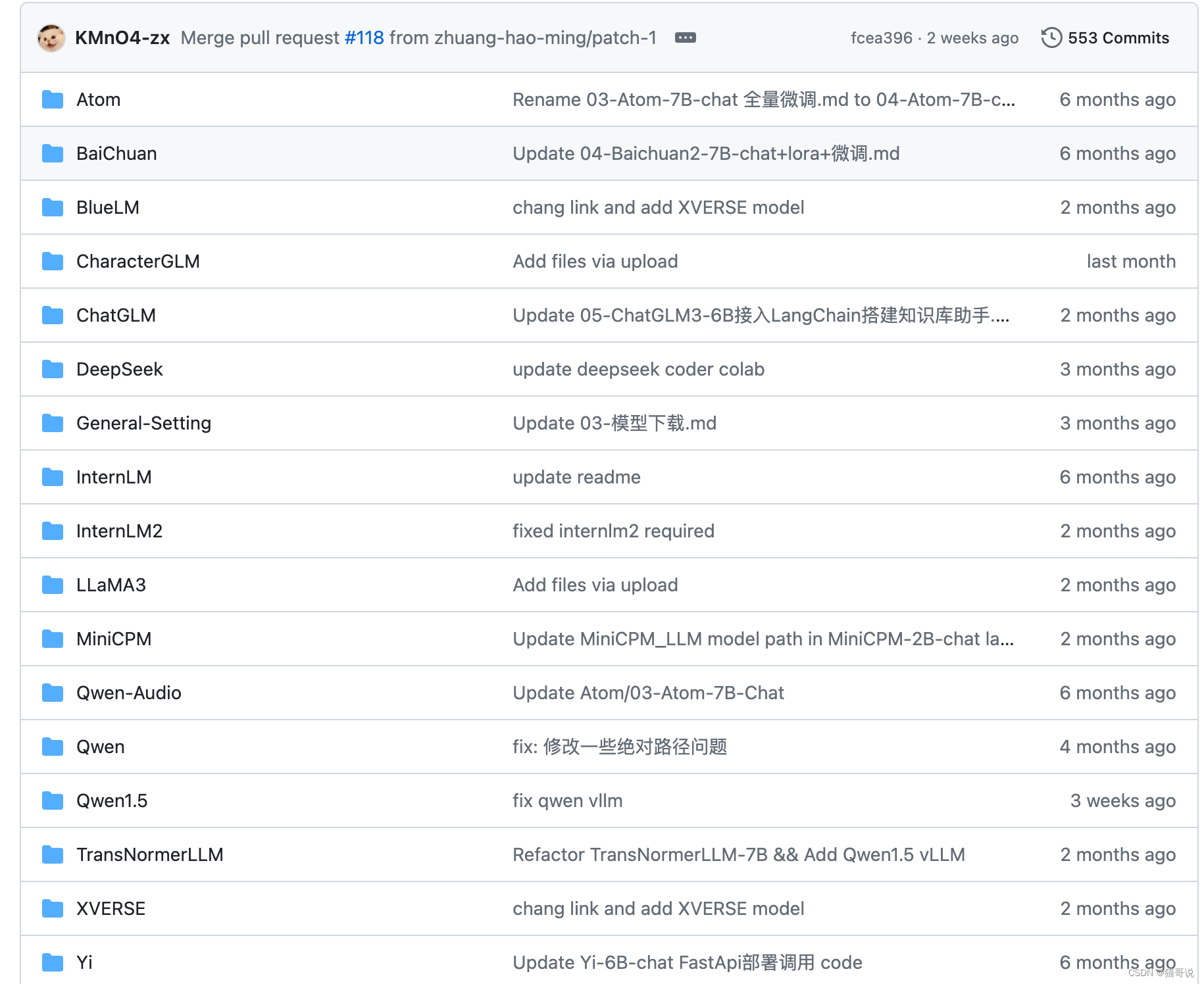
Task: Click the KMnO4-zx profile avatar
Action: (51, 37)
